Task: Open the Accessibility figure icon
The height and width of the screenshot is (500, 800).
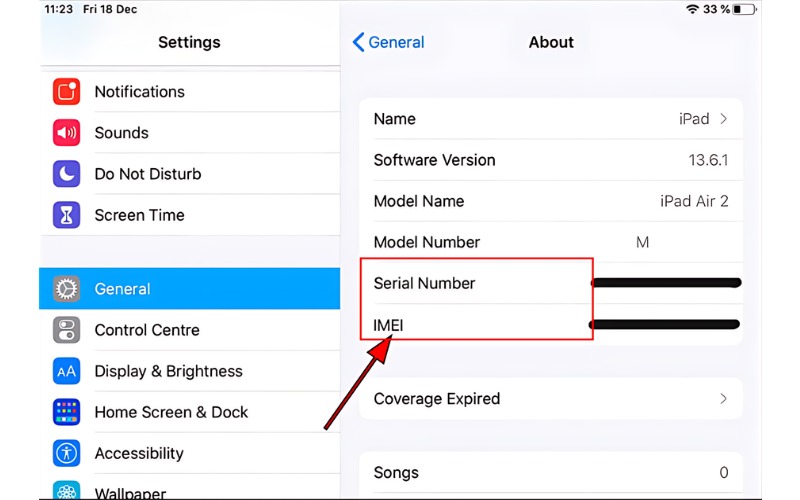Action: 66,453
